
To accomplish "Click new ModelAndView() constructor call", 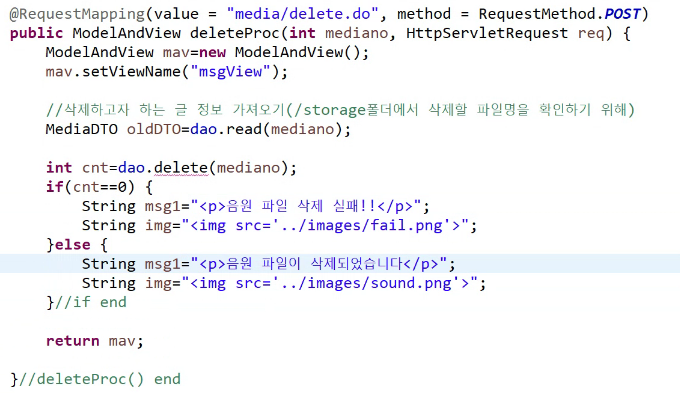I will pyautogui.click(x=284, y=52).
